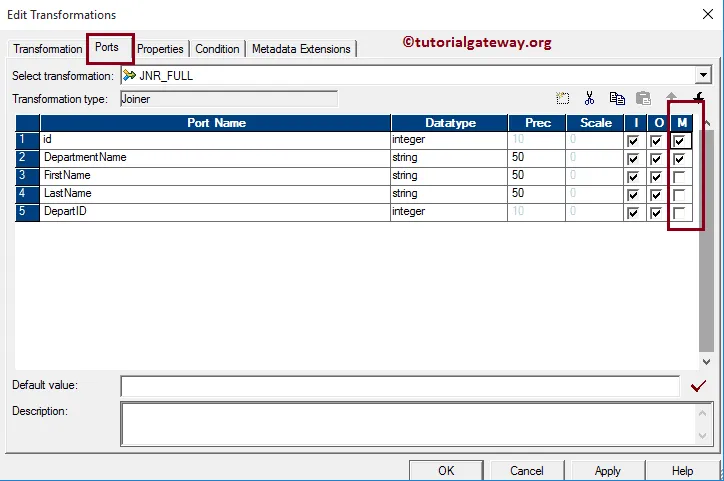Switch to the Transformation tab
724x481 pixels.
click(47, 49)
